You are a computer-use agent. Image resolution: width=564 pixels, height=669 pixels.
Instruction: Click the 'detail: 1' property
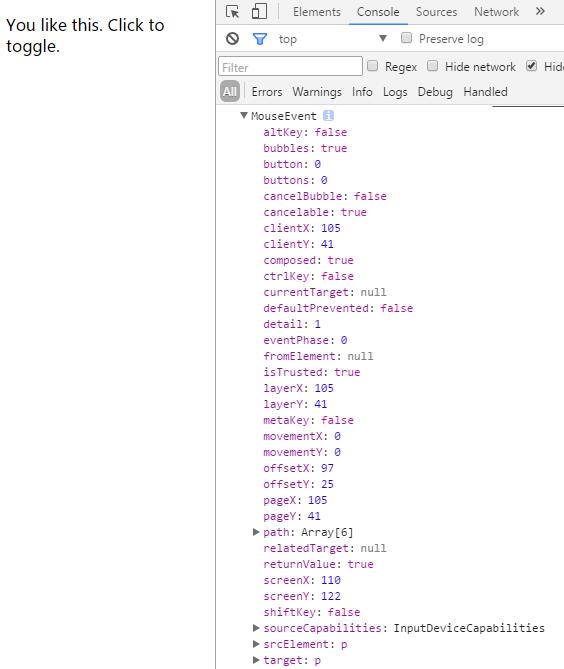(292, 324)
